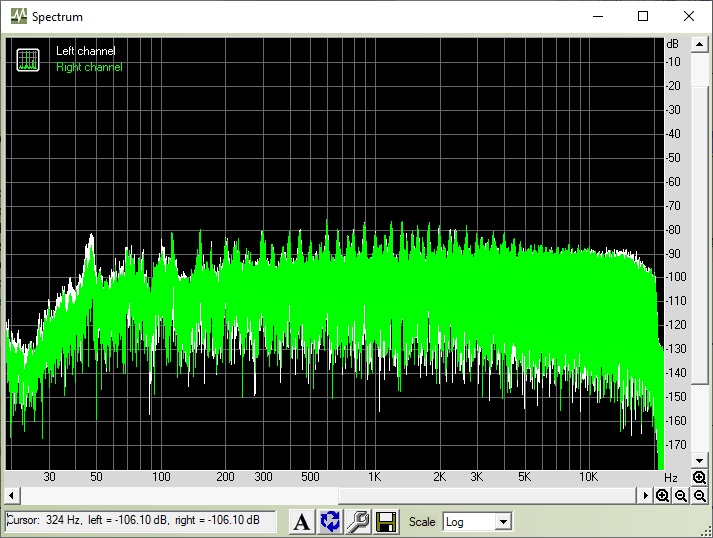
Task: Click the Right channel legend label
Action: (89, 67)
